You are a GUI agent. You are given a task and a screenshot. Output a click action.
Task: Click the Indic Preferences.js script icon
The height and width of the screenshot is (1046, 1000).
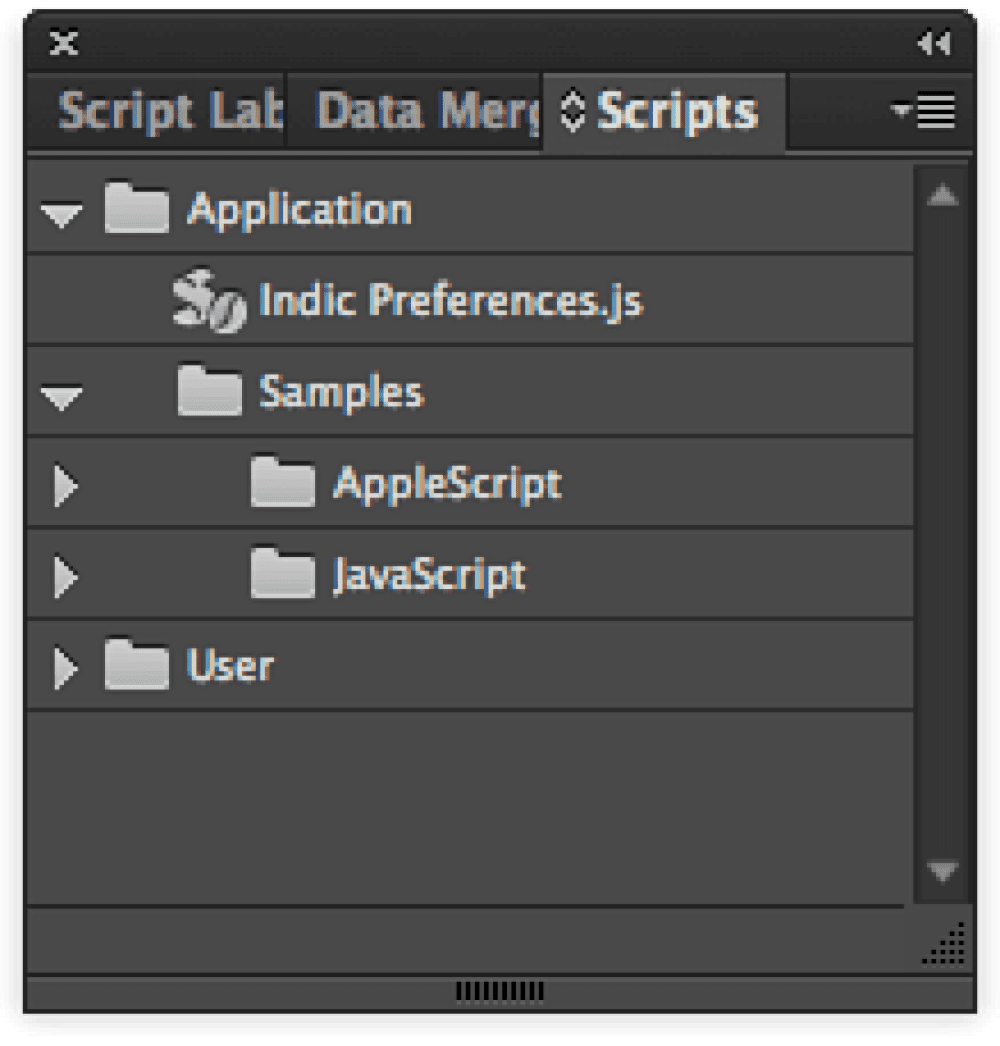[x=208, y=300]
